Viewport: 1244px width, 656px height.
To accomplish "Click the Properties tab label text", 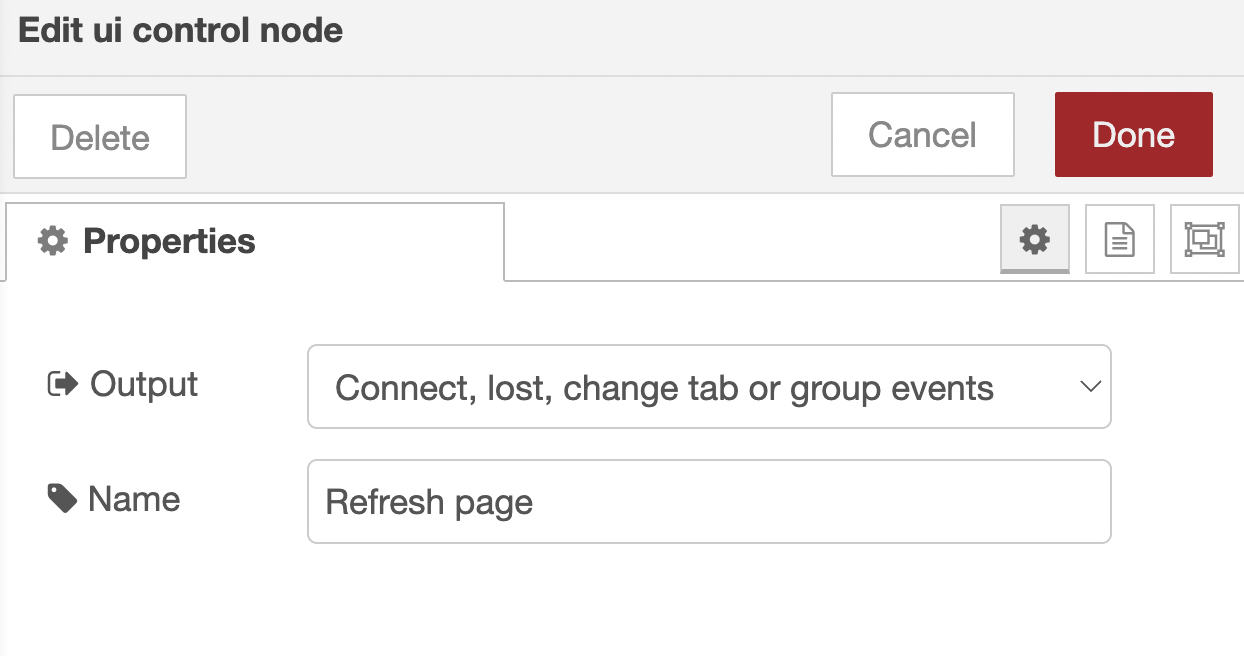I will [169, 241].
